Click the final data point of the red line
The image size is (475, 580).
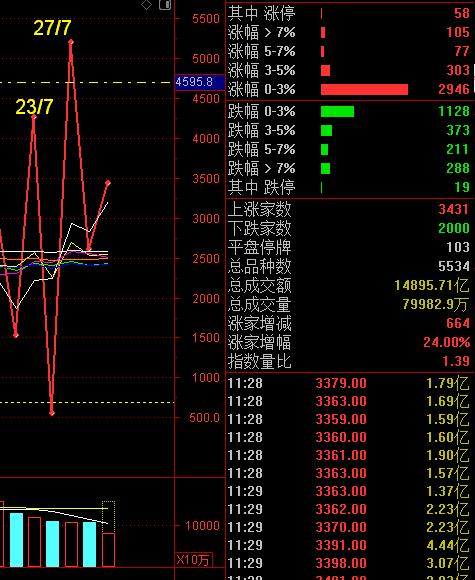click(108, 183)
